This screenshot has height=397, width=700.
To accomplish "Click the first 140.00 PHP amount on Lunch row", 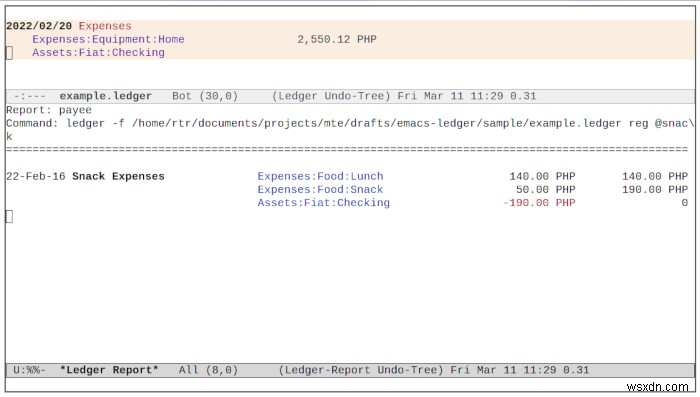I will [542, 176].
